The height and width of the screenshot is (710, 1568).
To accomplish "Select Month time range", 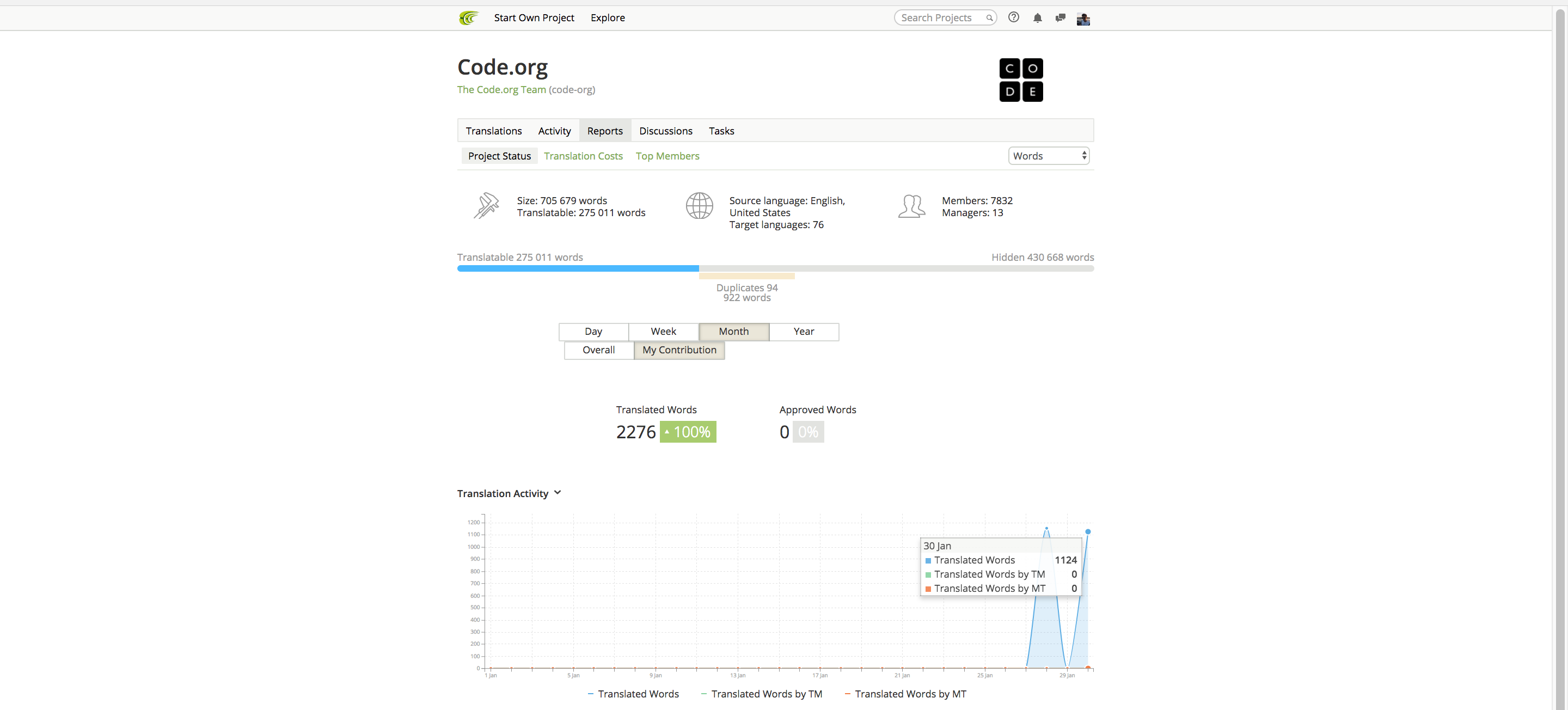I will coord(733,331).
